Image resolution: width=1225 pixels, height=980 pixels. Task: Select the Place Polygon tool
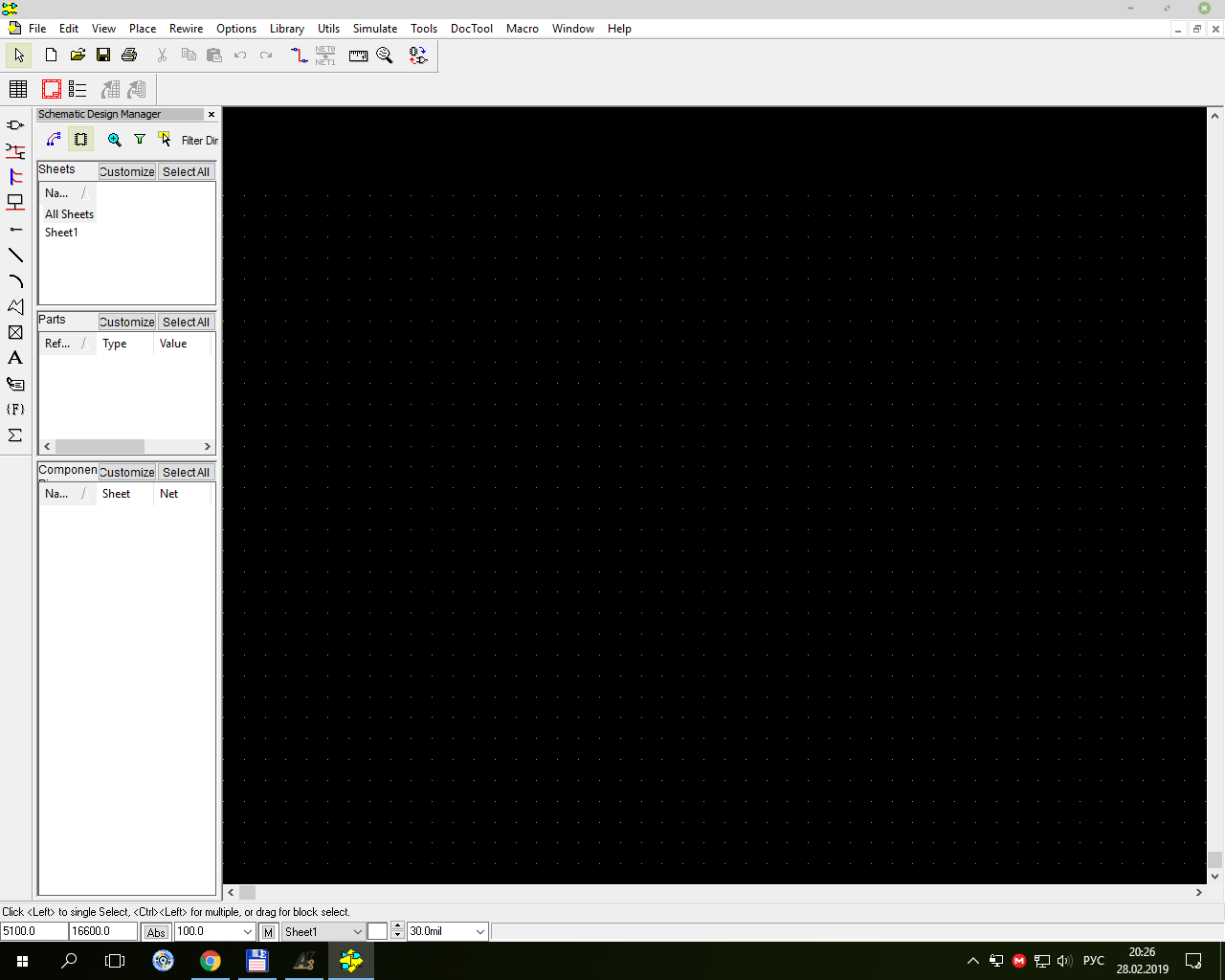15,306
